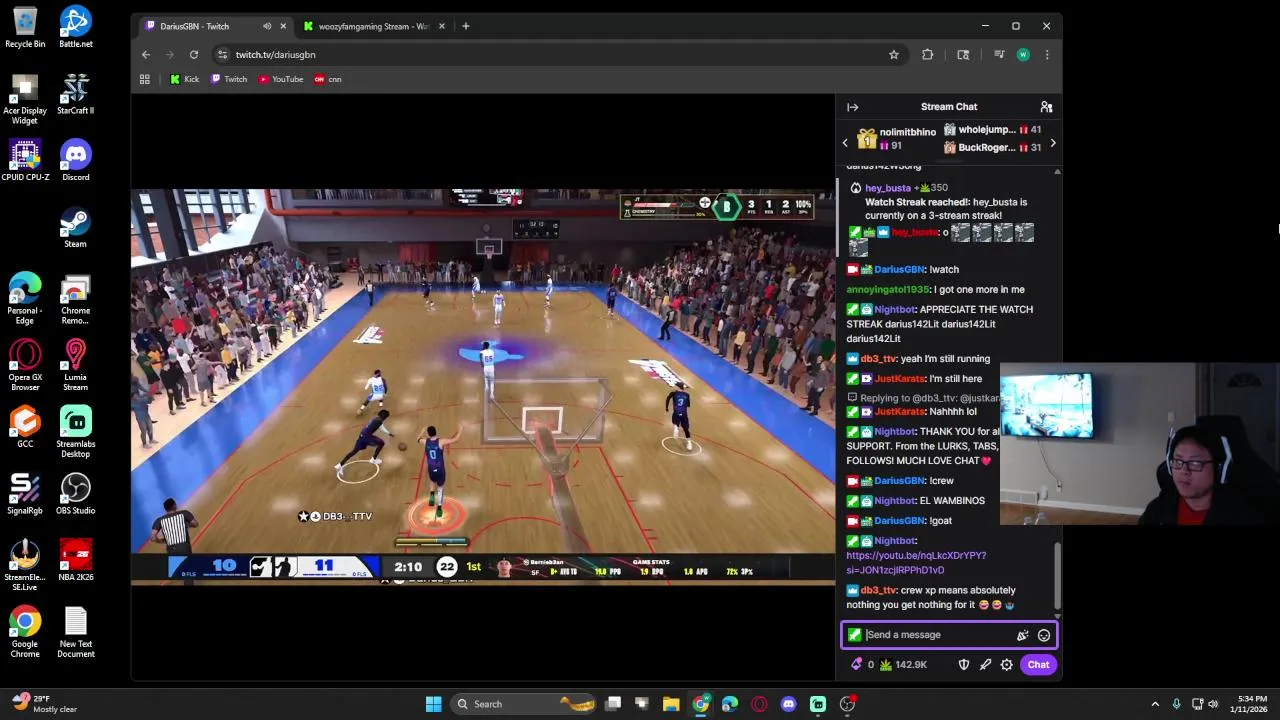Open the moderation shield icon in chat
This screenshot has width=1280, height=720.
(964, 665)
